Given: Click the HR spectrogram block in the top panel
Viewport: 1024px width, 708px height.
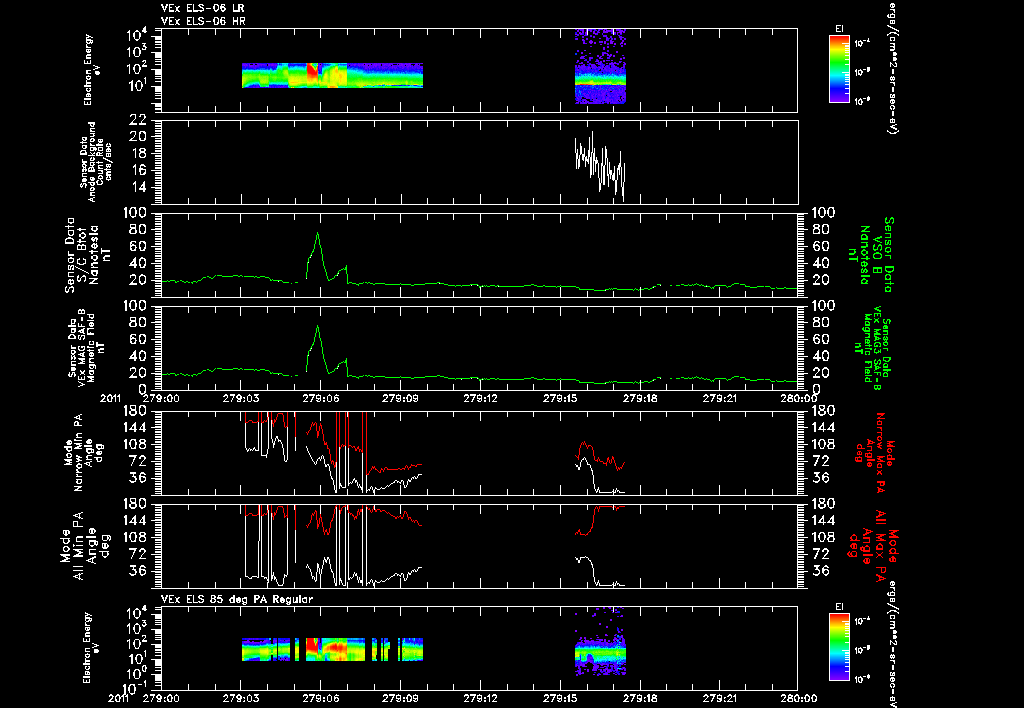Looking at the screenshot, I should pos(600,66).
